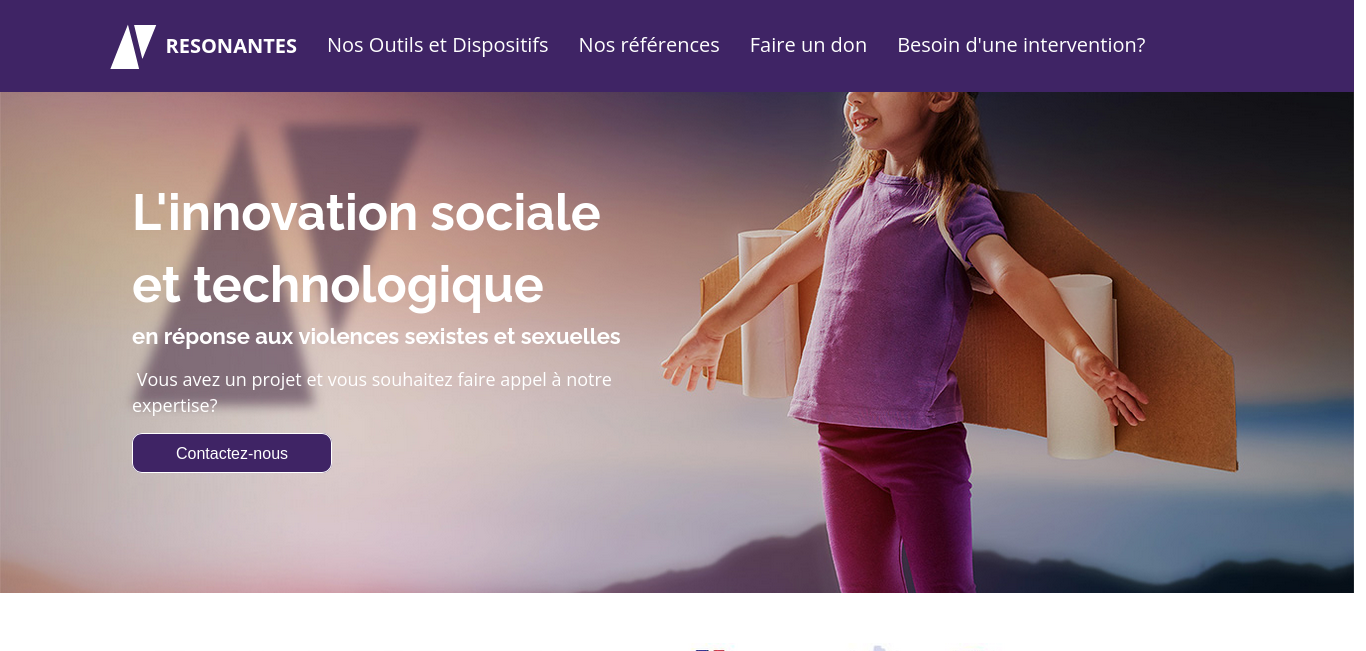The image size is (1366, 651).
Task: Open the Faire un don link
Action: 808,45
